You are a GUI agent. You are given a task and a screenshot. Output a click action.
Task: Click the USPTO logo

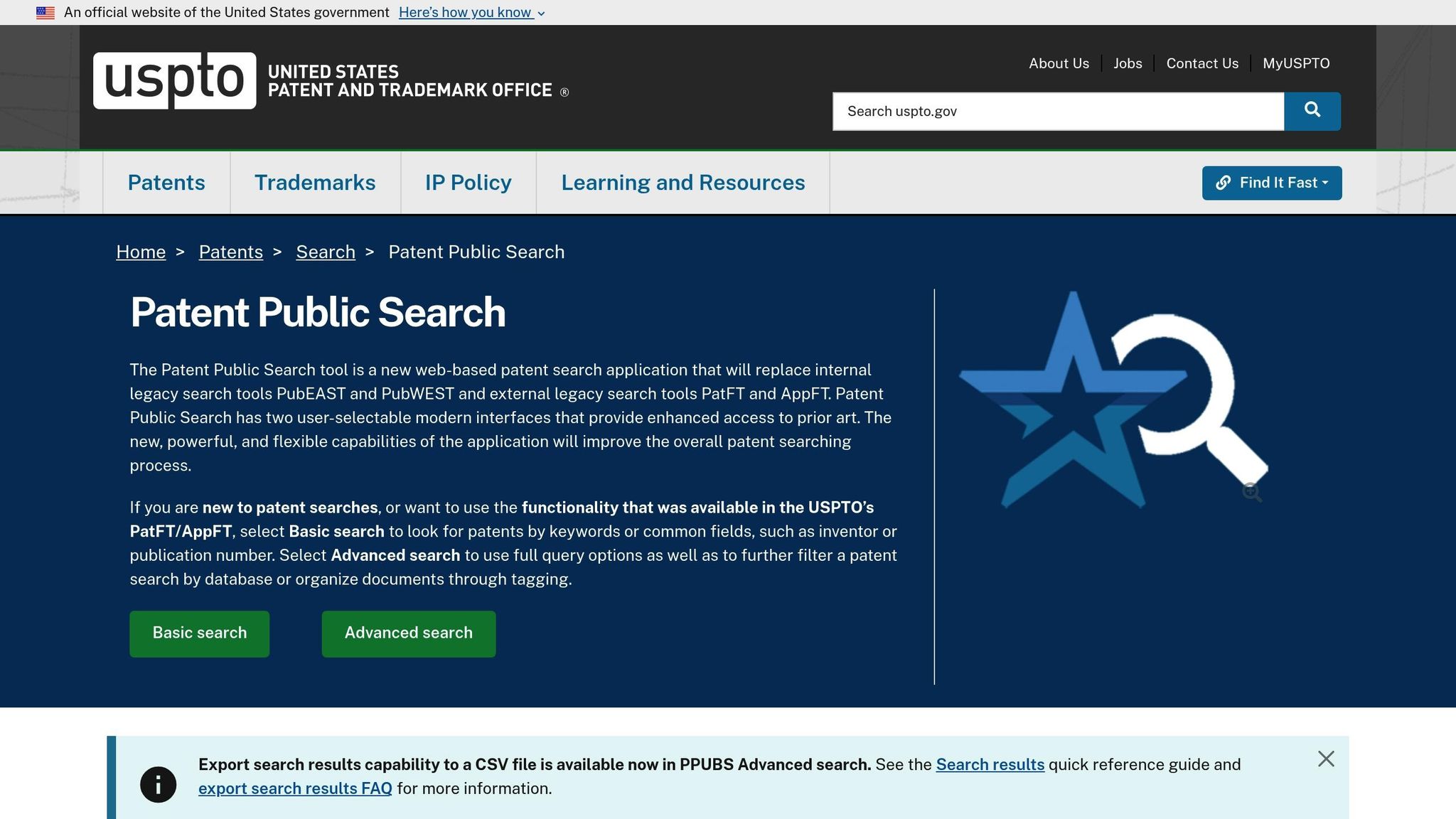click(173, 82)
